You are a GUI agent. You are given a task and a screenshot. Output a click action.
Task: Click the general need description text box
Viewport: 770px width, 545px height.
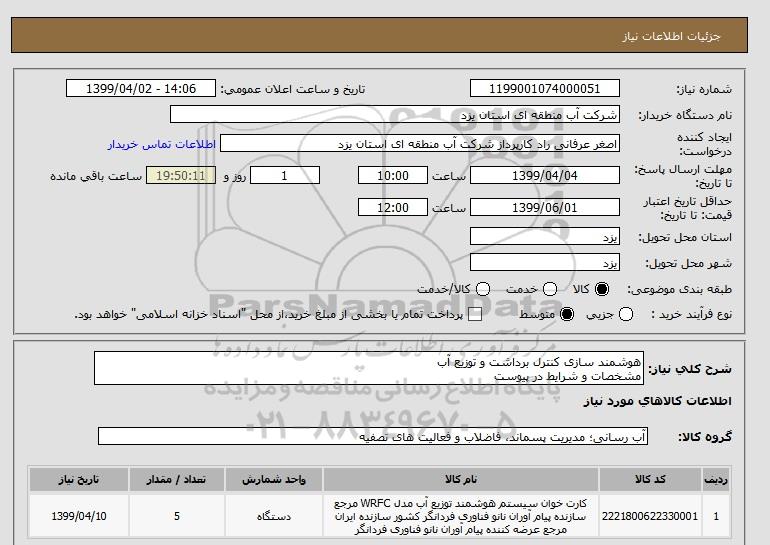(x=369, y=368)
